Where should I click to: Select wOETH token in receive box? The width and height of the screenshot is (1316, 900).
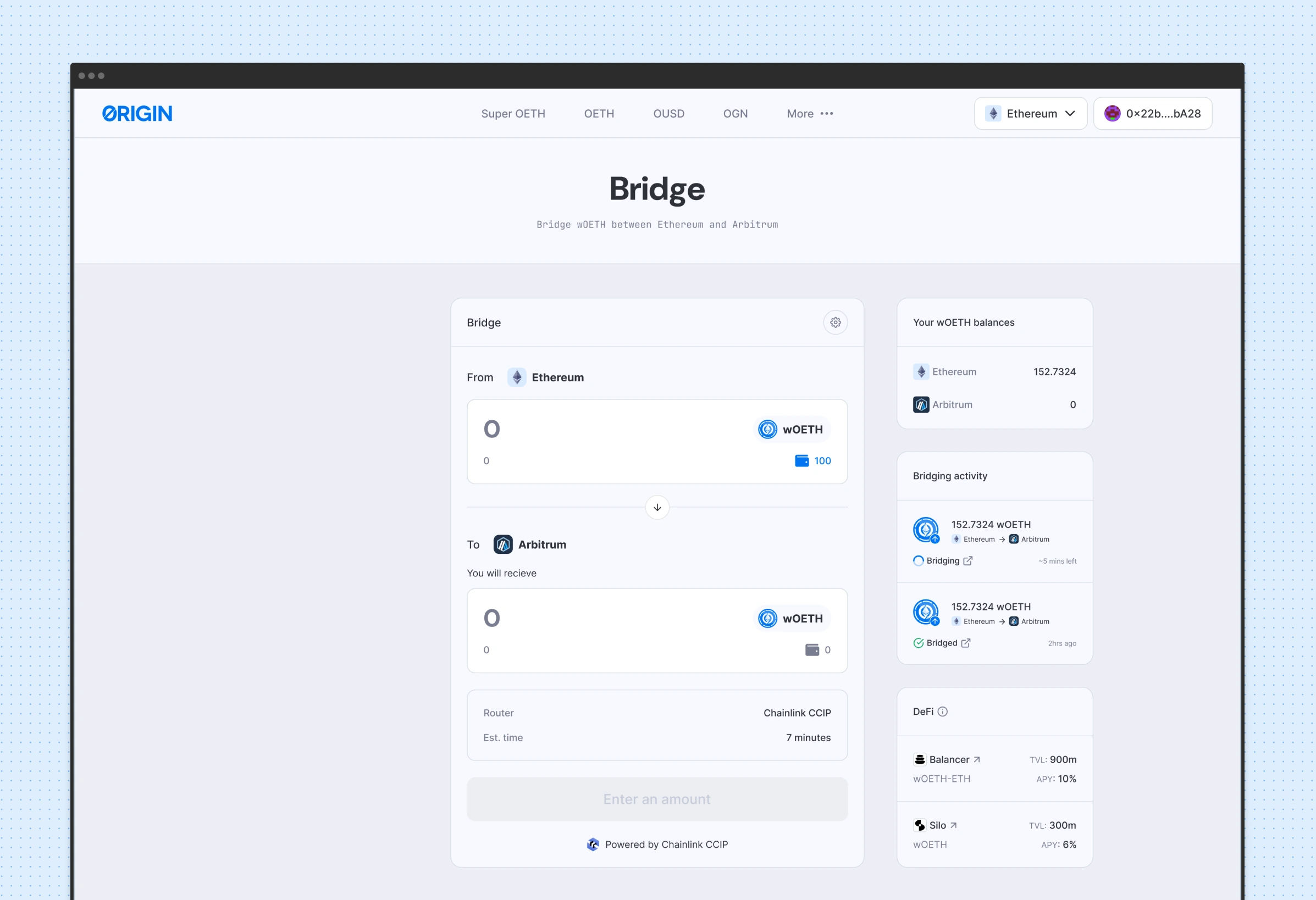[793, 619]
